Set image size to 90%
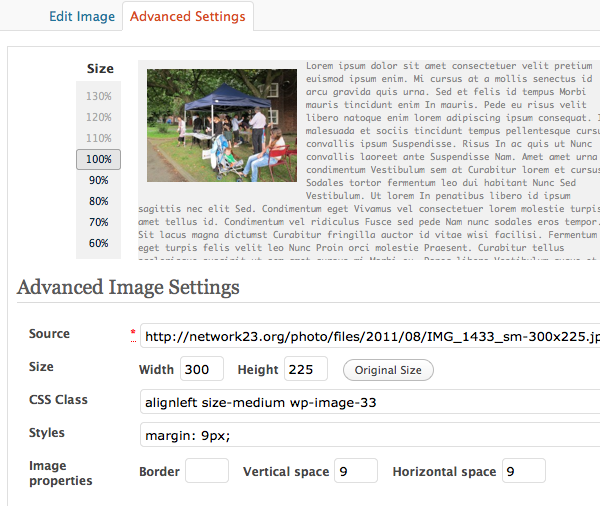Viewport: 600px width, 506px height. click(98, 180)
